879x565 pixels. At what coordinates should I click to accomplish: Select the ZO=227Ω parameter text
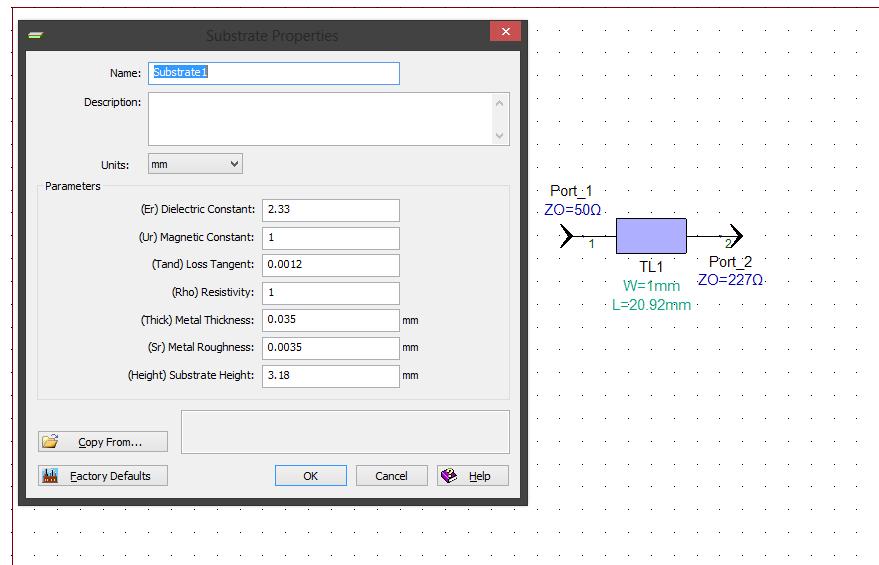point(730,280)
